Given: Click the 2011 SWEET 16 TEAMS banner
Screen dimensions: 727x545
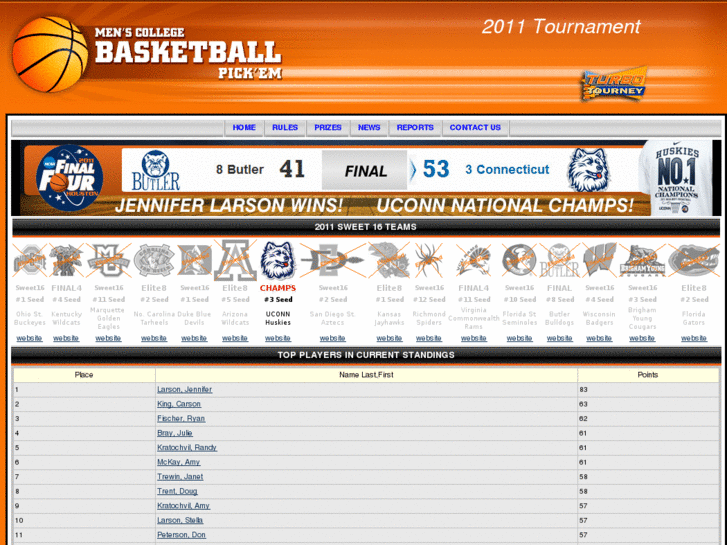Looking at the screenshot, I should tap(366, 227).
